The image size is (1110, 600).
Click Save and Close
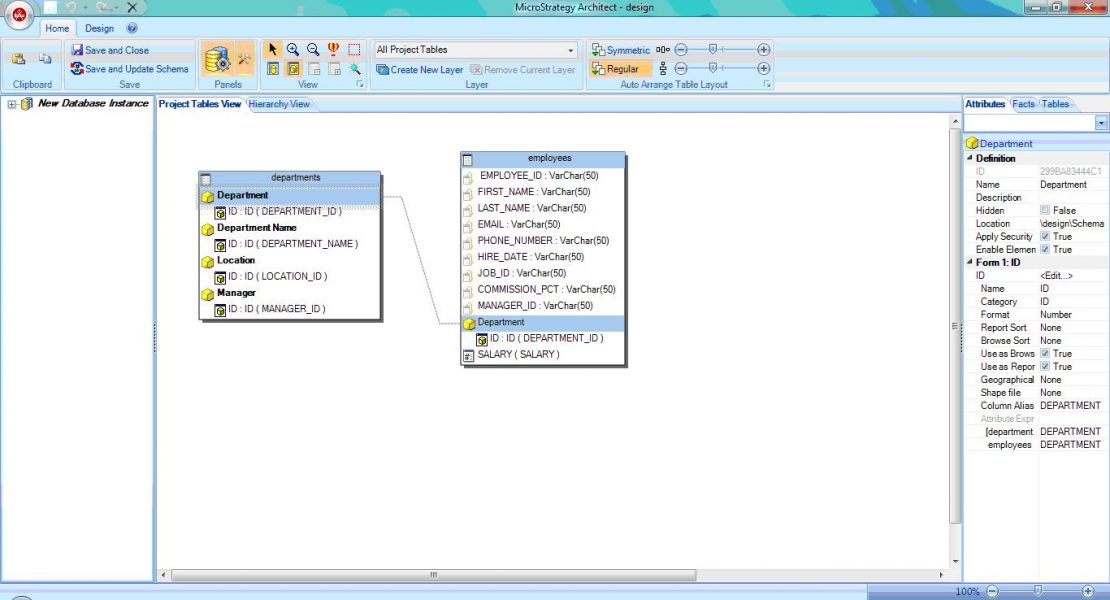(x=110, y=50)
